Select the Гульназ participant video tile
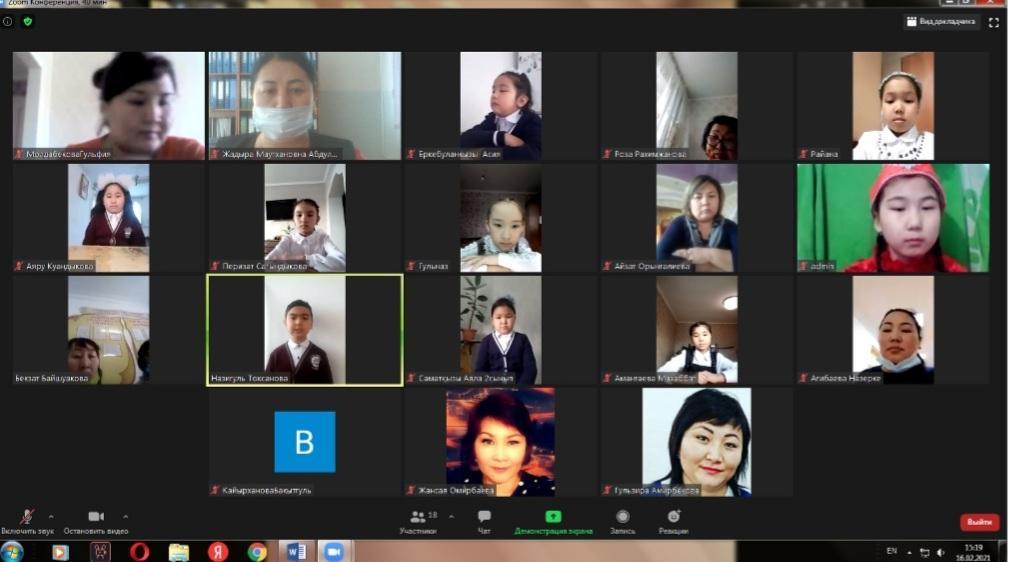This screenshot has height=562, width=1011. tap(501, 218)
